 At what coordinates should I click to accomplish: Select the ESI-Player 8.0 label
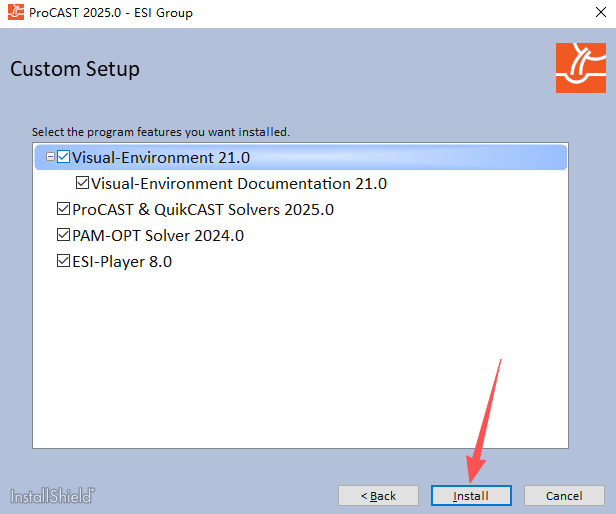coord(122,261)
